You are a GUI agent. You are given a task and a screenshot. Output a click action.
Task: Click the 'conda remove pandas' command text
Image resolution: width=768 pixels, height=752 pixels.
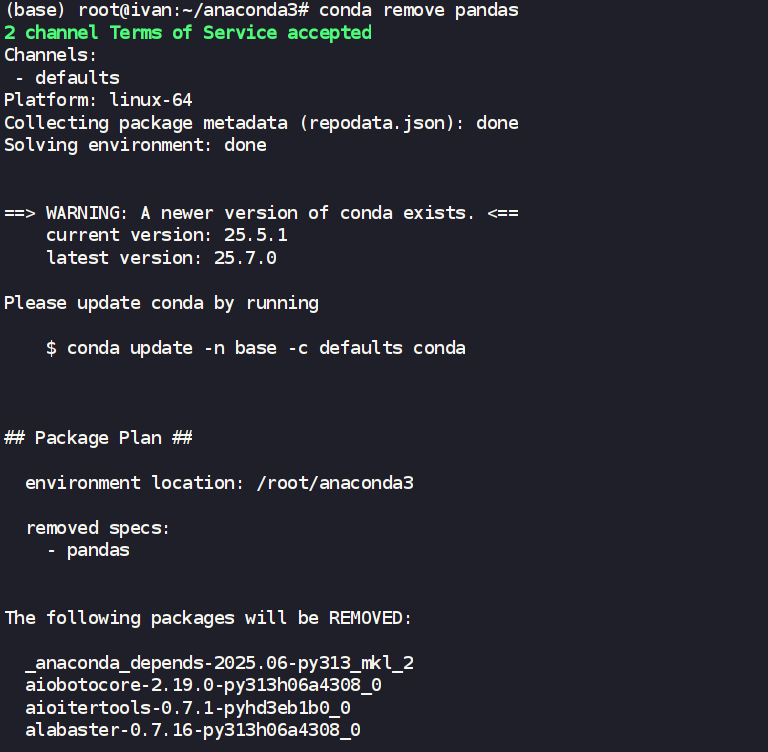[x=419, y=11]
